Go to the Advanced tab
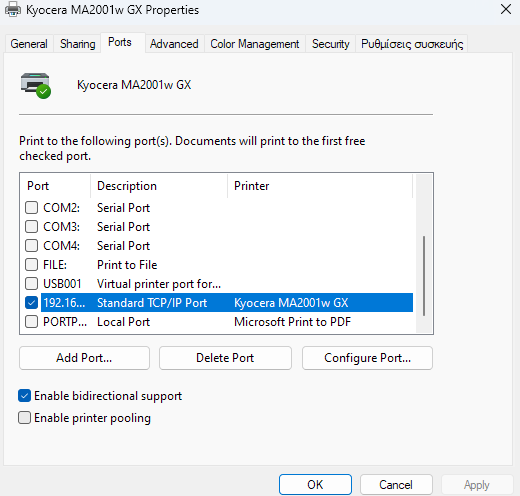 click(x=174, y=44)
